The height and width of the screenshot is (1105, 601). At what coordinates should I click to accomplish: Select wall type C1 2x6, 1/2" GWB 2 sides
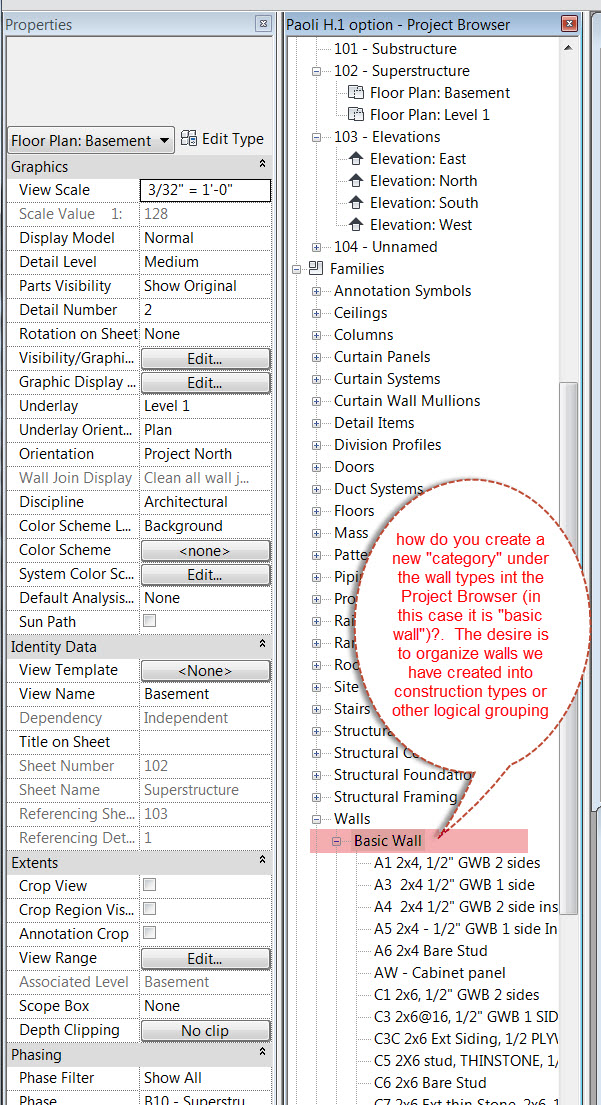point(457,994)
